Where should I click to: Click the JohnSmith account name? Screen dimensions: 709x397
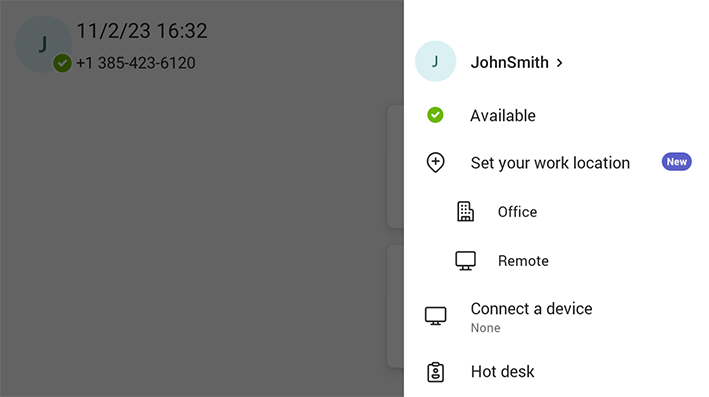[509, 62]
